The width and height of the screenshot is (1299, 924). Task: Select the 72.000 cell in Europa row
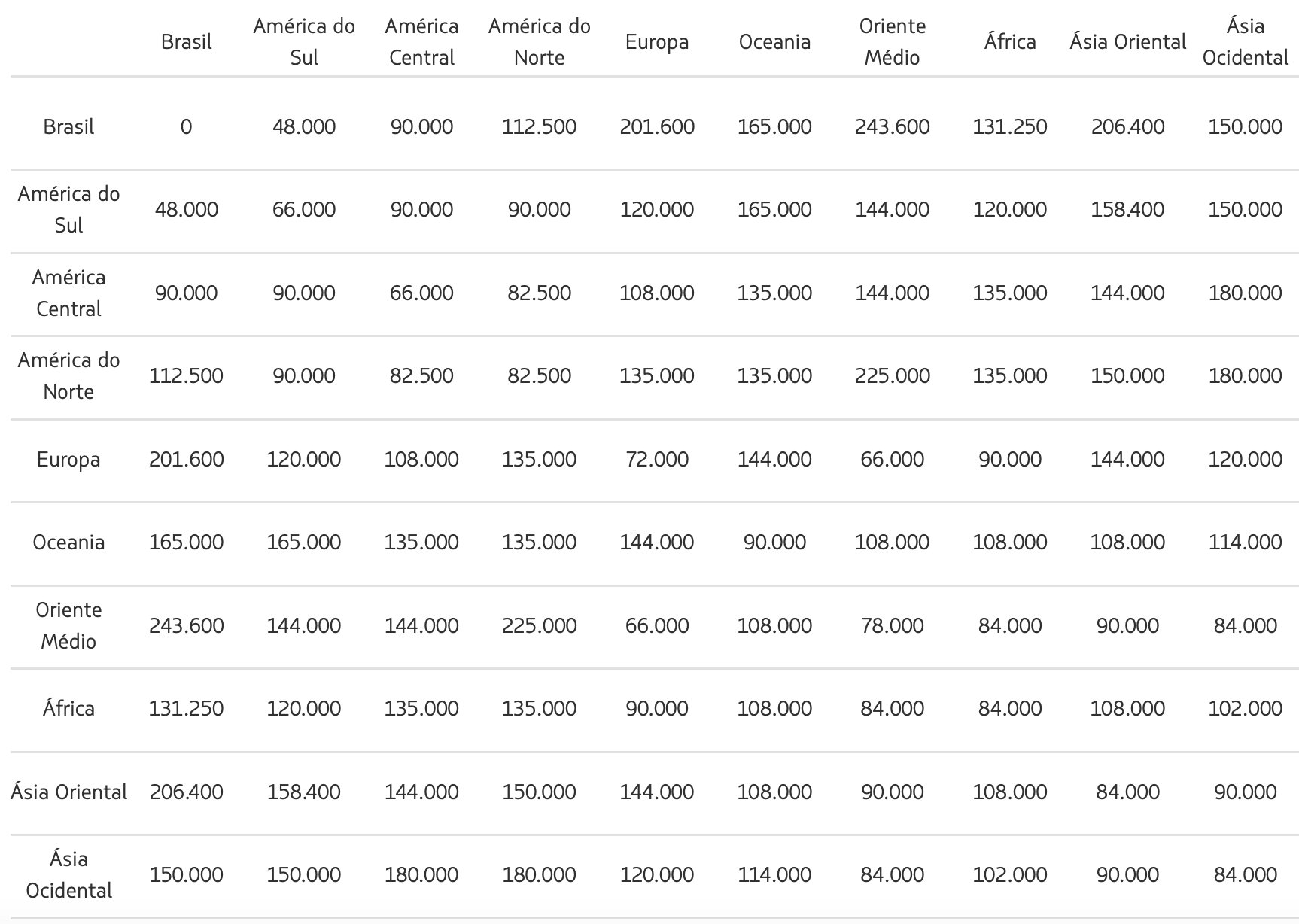657,459
